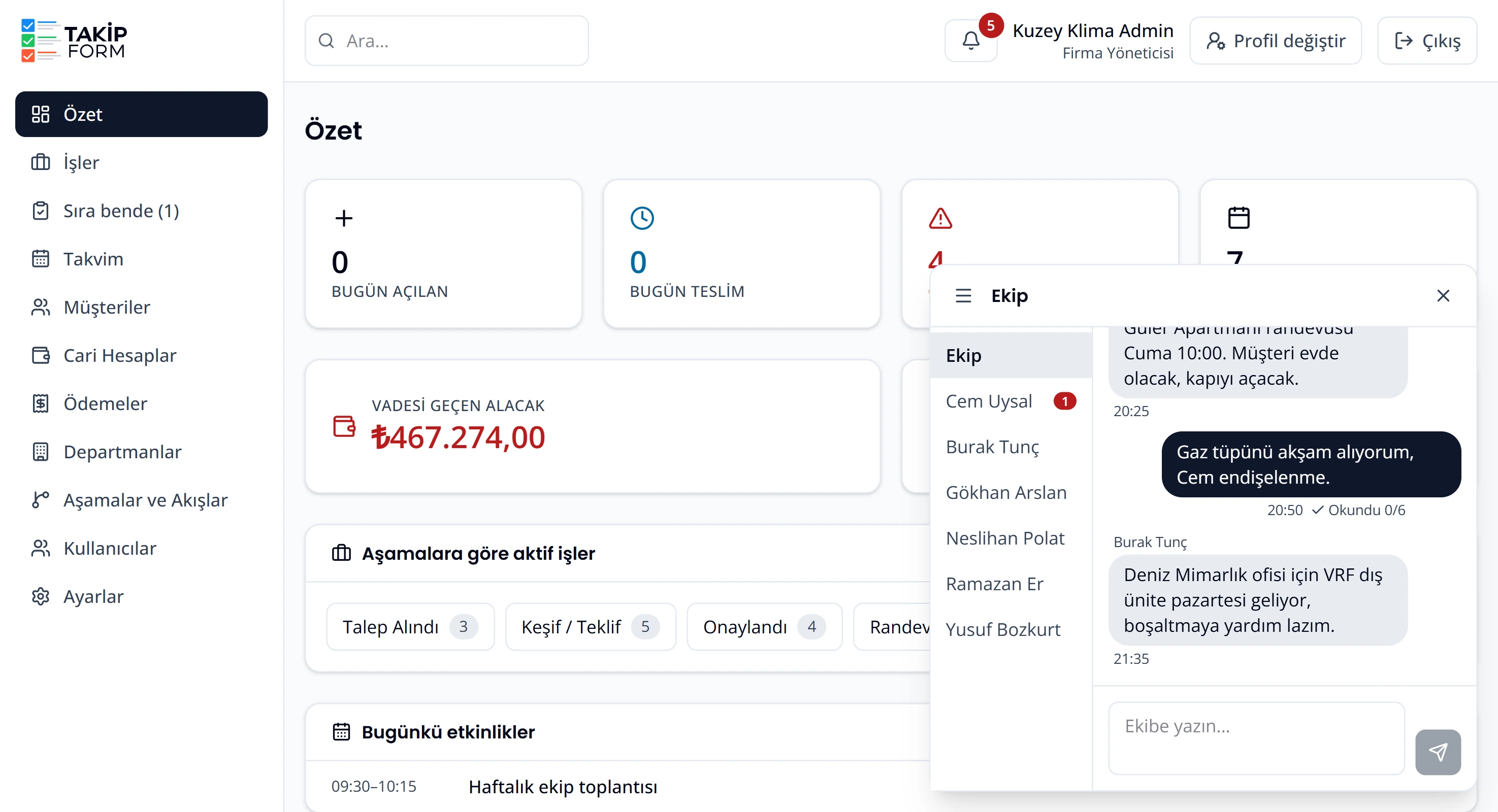Open chat with Cem Uysal
This screenshot has width=1498, height=812.
point(1011,401)
